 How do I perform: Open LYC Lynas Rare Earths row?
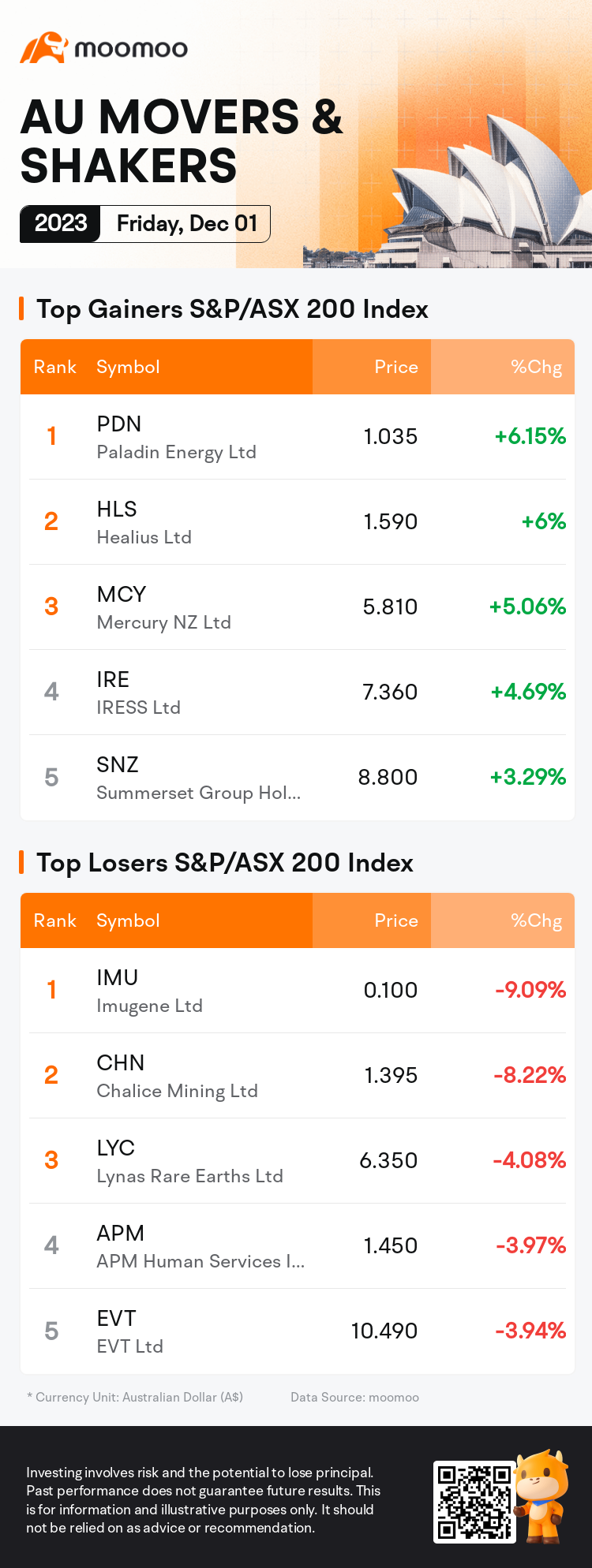pyautogui.click(x=297, y=1161)
